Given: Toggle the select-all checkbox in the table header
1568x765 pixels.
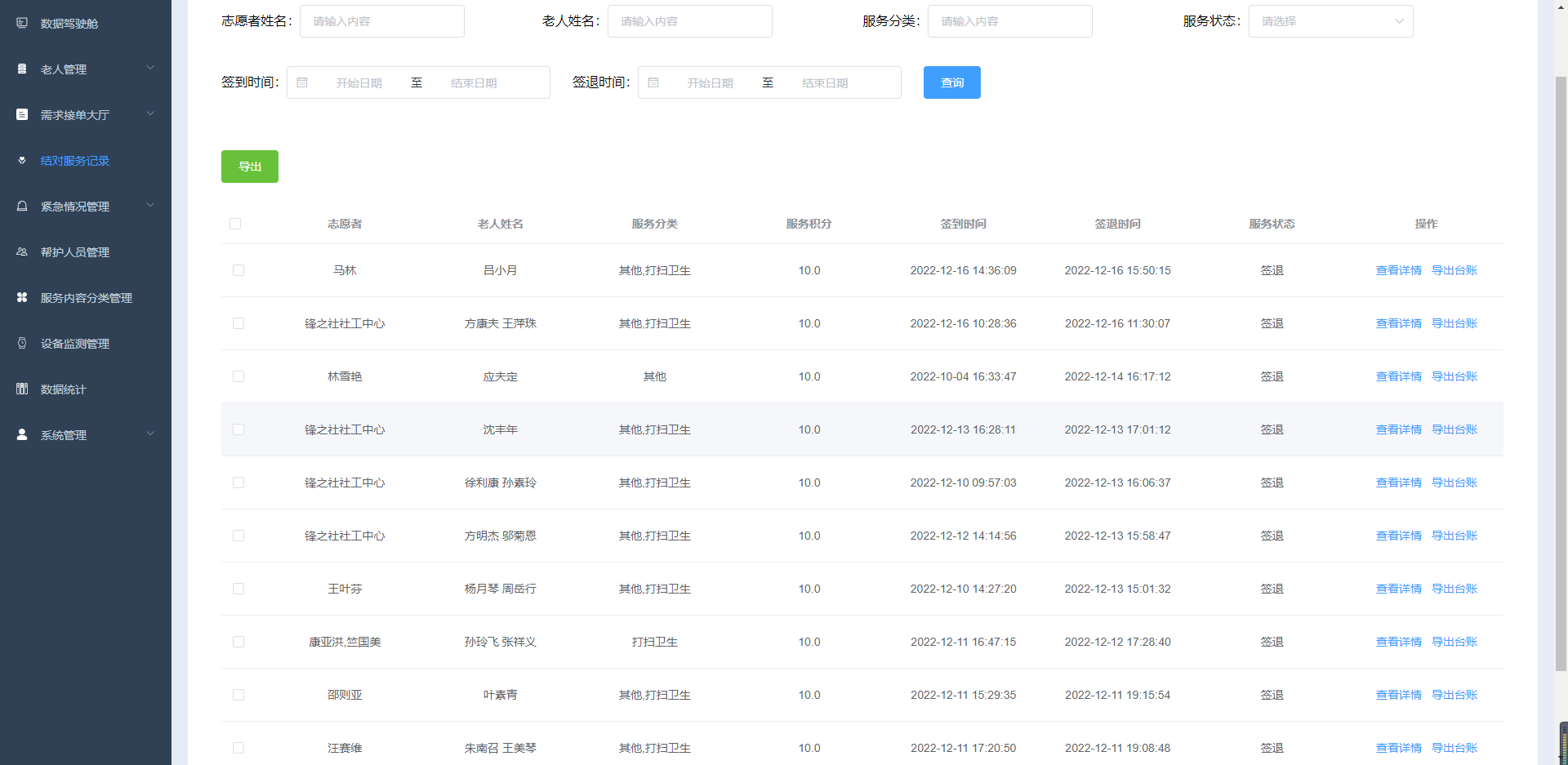Looking at the screenshot, I should pos(235,224).
